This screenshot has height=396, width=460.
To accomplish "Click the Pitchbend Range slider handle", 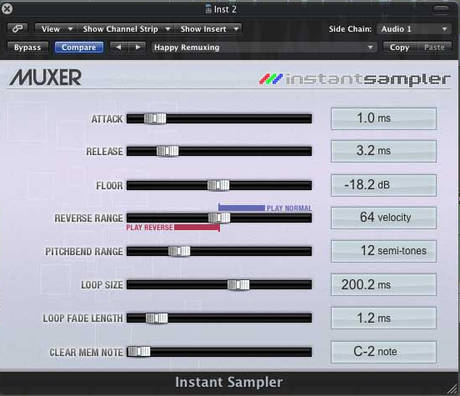I will (x=179, y=251).
